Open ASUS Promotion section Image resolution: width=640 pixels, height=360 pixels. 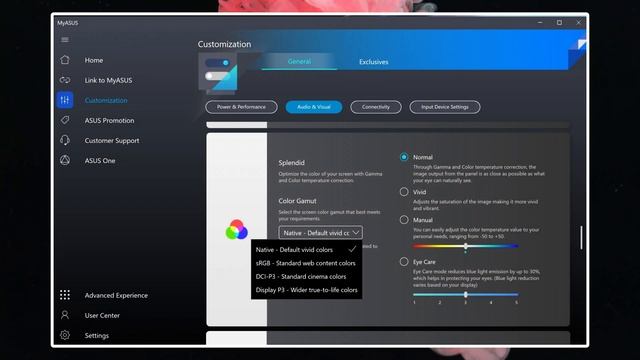tap(109, 120)
